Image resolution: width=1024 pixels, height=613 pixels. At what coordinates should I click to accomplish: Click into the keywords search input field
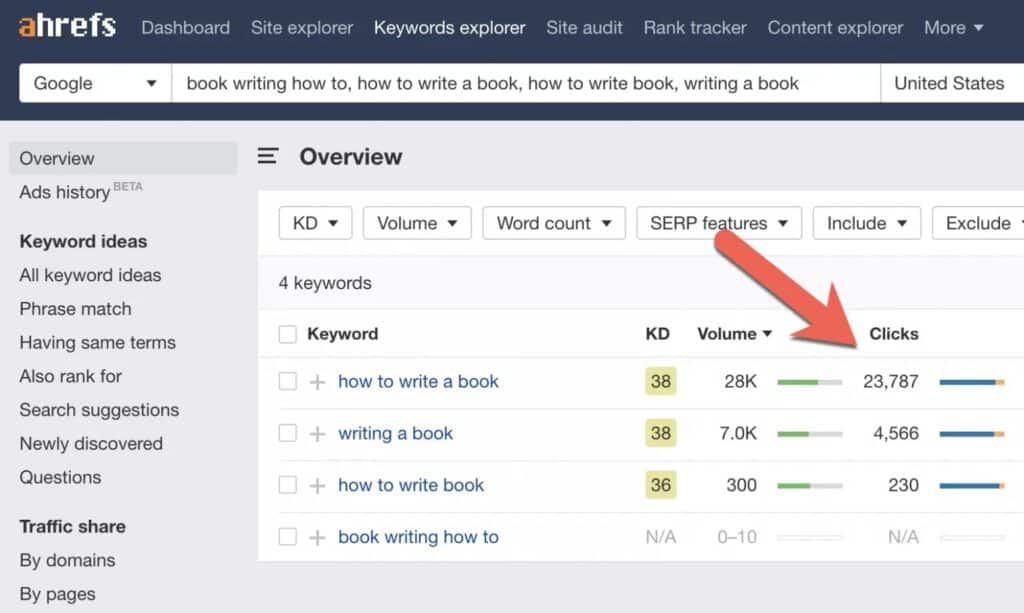(x=526, y=83)
